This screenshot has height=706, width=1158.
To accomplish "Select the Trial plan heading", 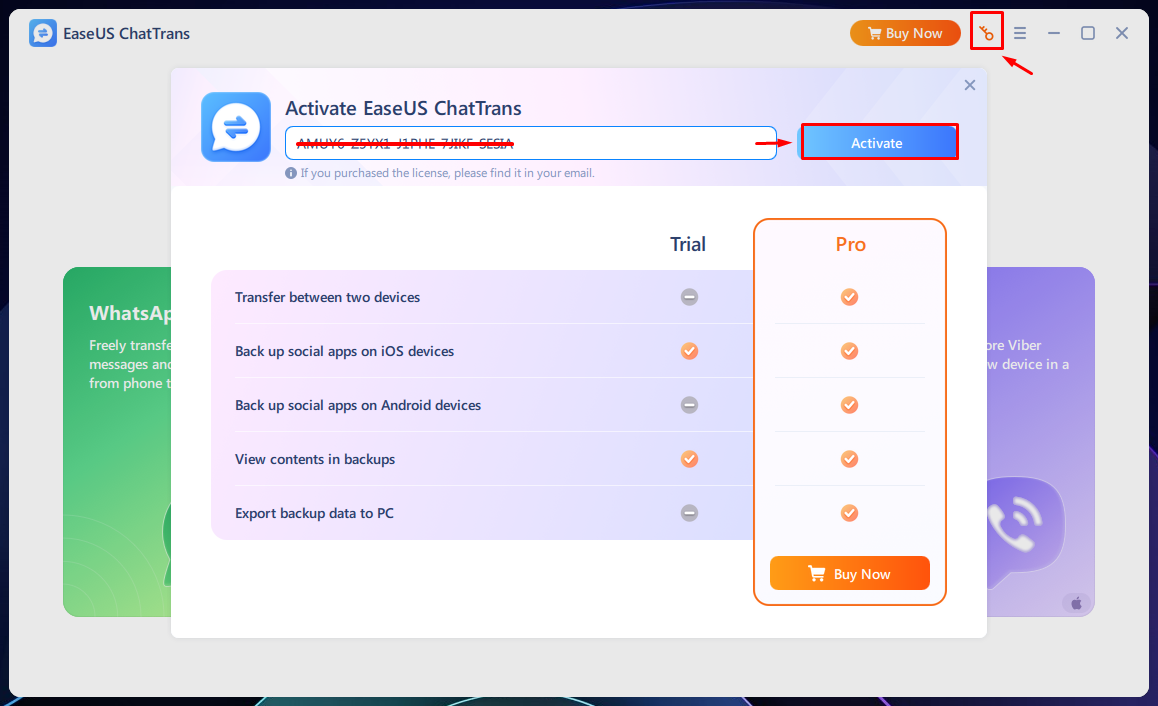I will pos(688,244).
